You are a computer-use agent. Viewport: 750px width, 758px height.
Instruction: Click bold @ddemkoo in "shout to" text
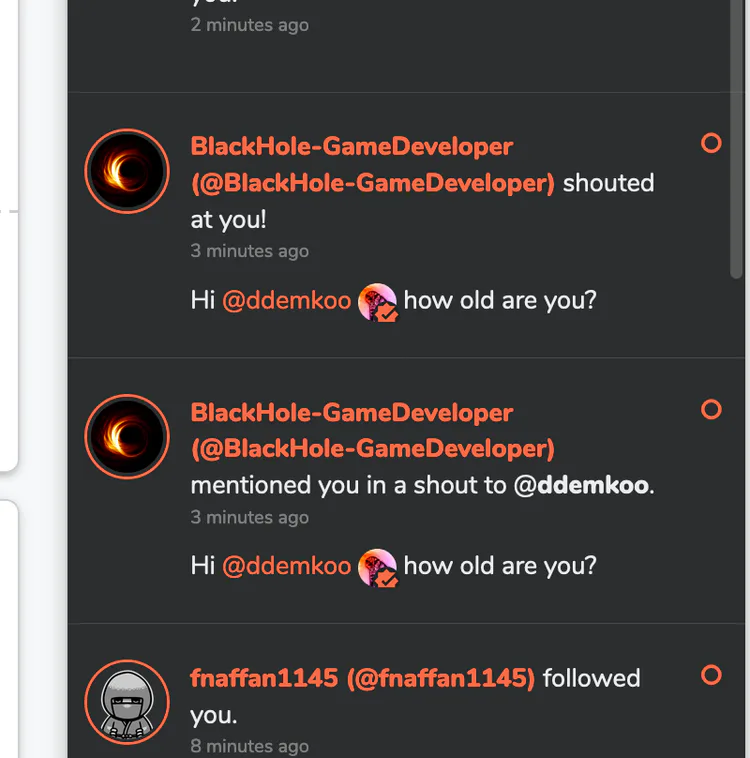click(x=582, y=486)
